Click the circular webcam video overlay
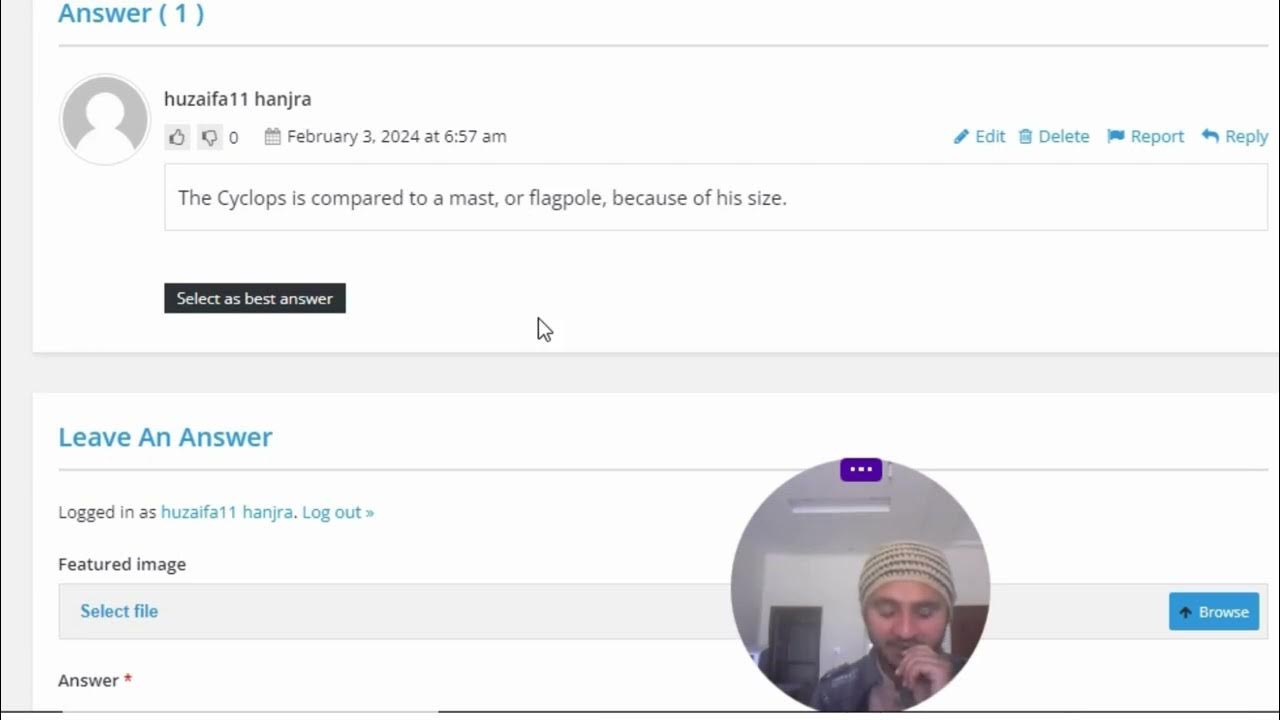 point(860,586)
